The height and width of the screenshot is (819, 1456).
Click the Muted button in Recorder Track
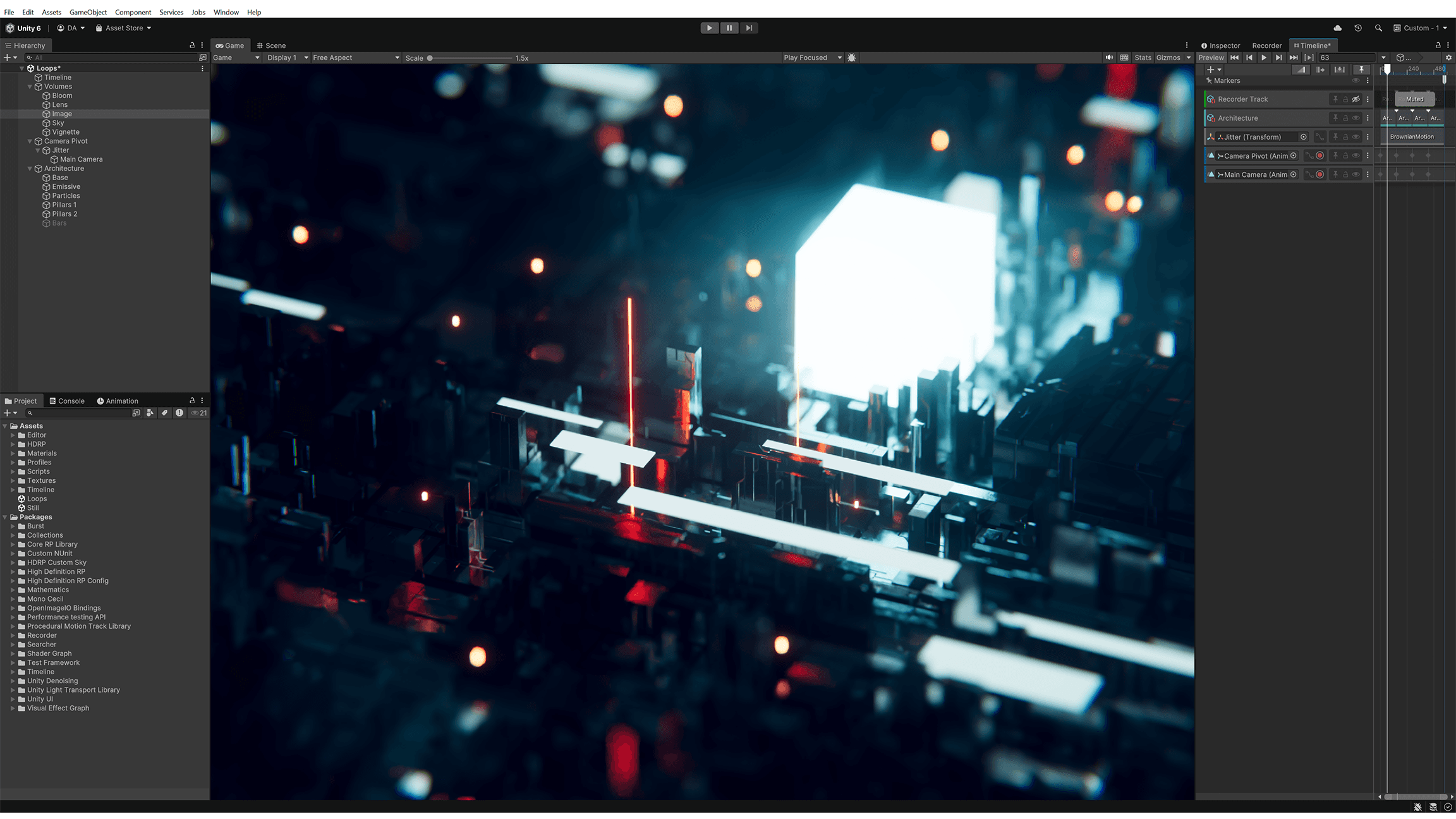pyautogui.click(x=1413, y=98)
